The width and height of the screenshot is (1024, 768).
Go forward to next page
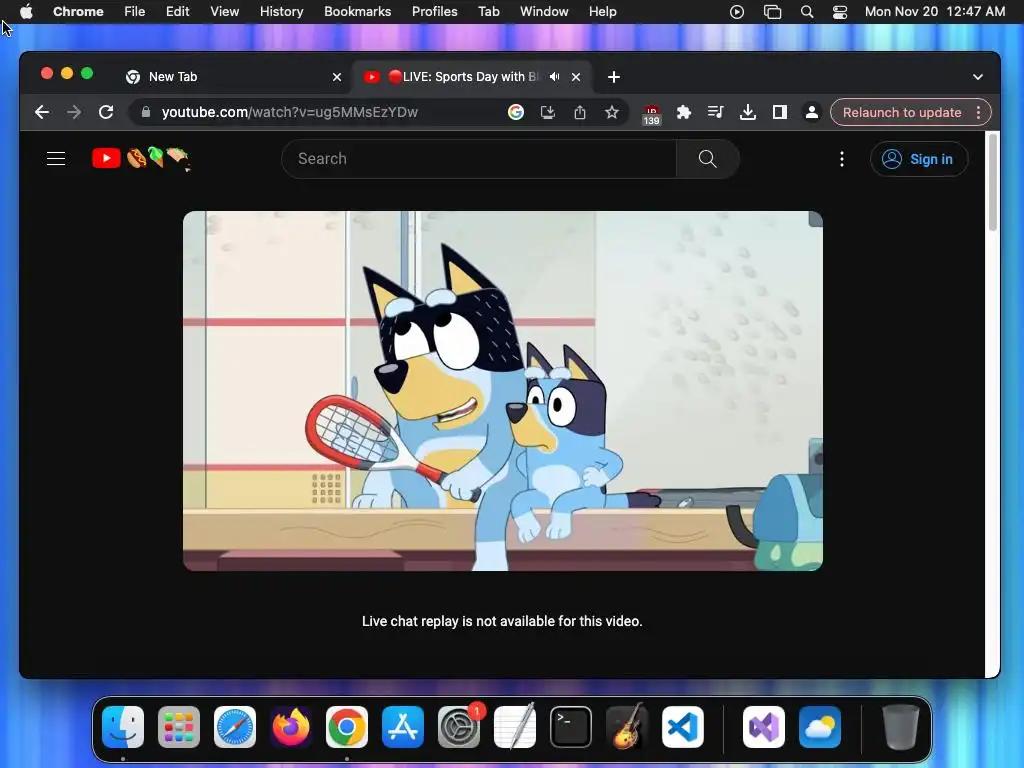[74, 112]
